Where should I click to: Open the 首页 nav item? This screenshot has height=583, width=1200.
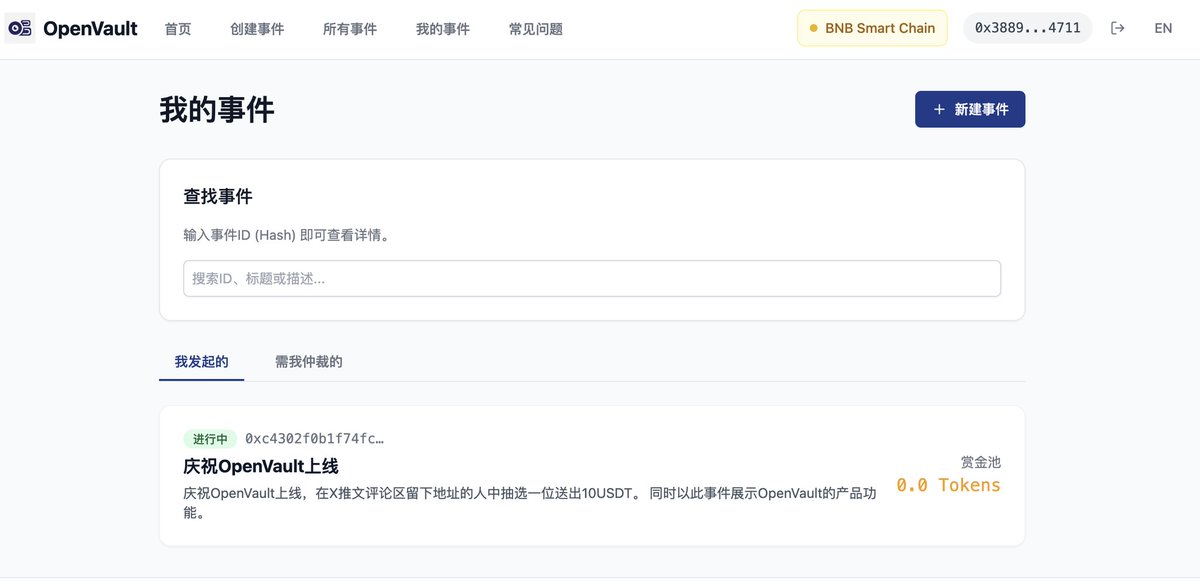click(178, 29)
